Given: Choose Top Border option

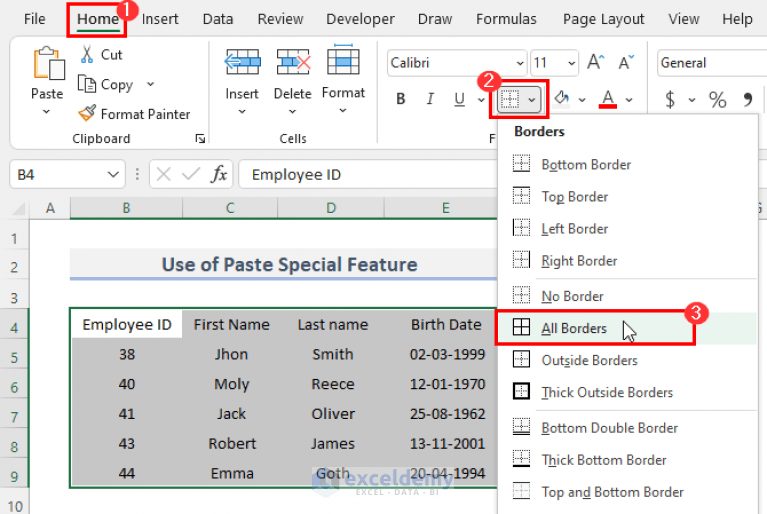Looking at the screenshot, I should pos(628,197).
